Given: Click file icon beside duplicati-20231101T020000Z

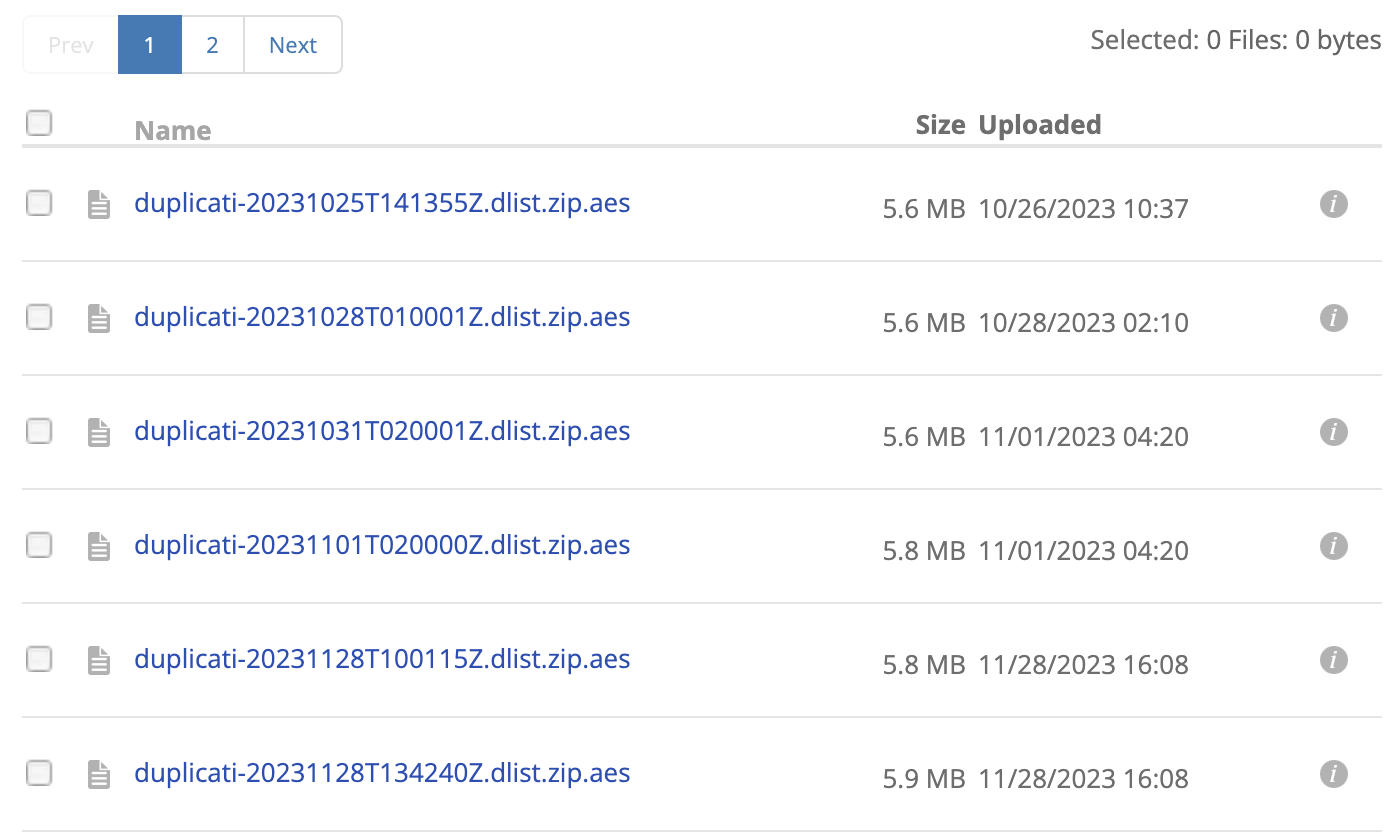Looking at the screenshot, I should [x=99, y=547].
